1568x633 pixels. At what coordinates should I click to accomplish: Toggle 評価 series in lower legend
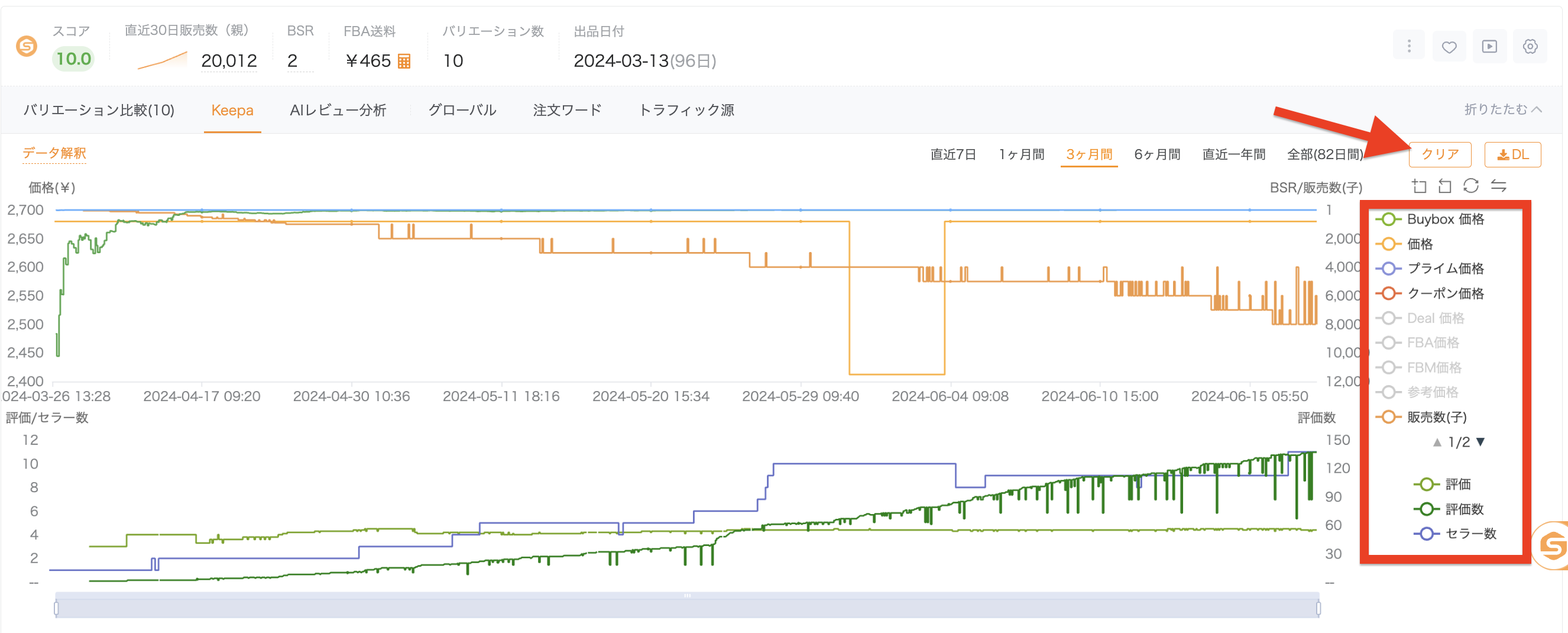coord(1442,485)
